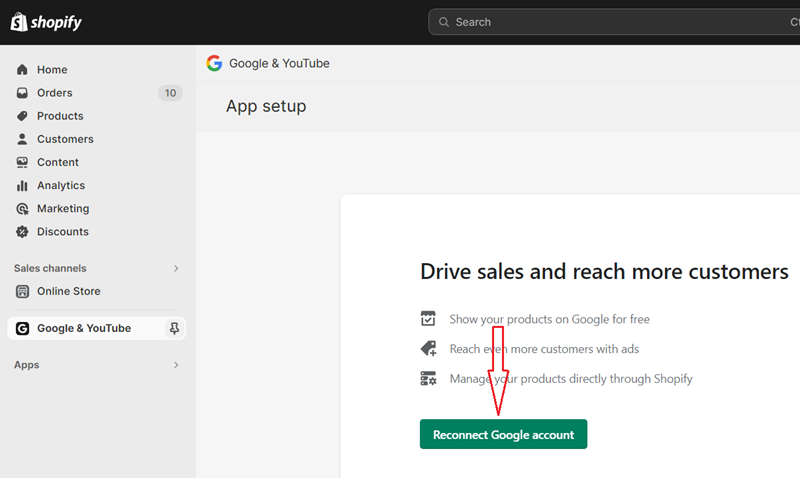Image resolution: width=800 pixels, height=478 pixels.
Task: Click the Orders inbox icon
Action: (x=22, y=93)
